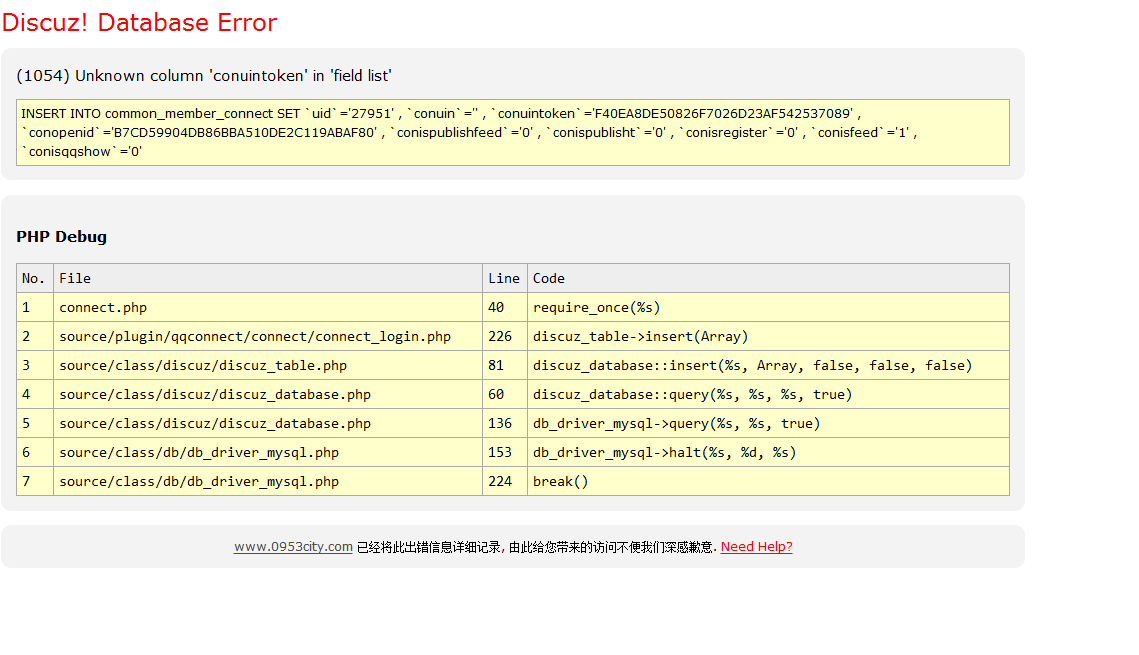Click line number 40 cell
The height and width of the screenshot is (655, 1139).
point(505,307)
